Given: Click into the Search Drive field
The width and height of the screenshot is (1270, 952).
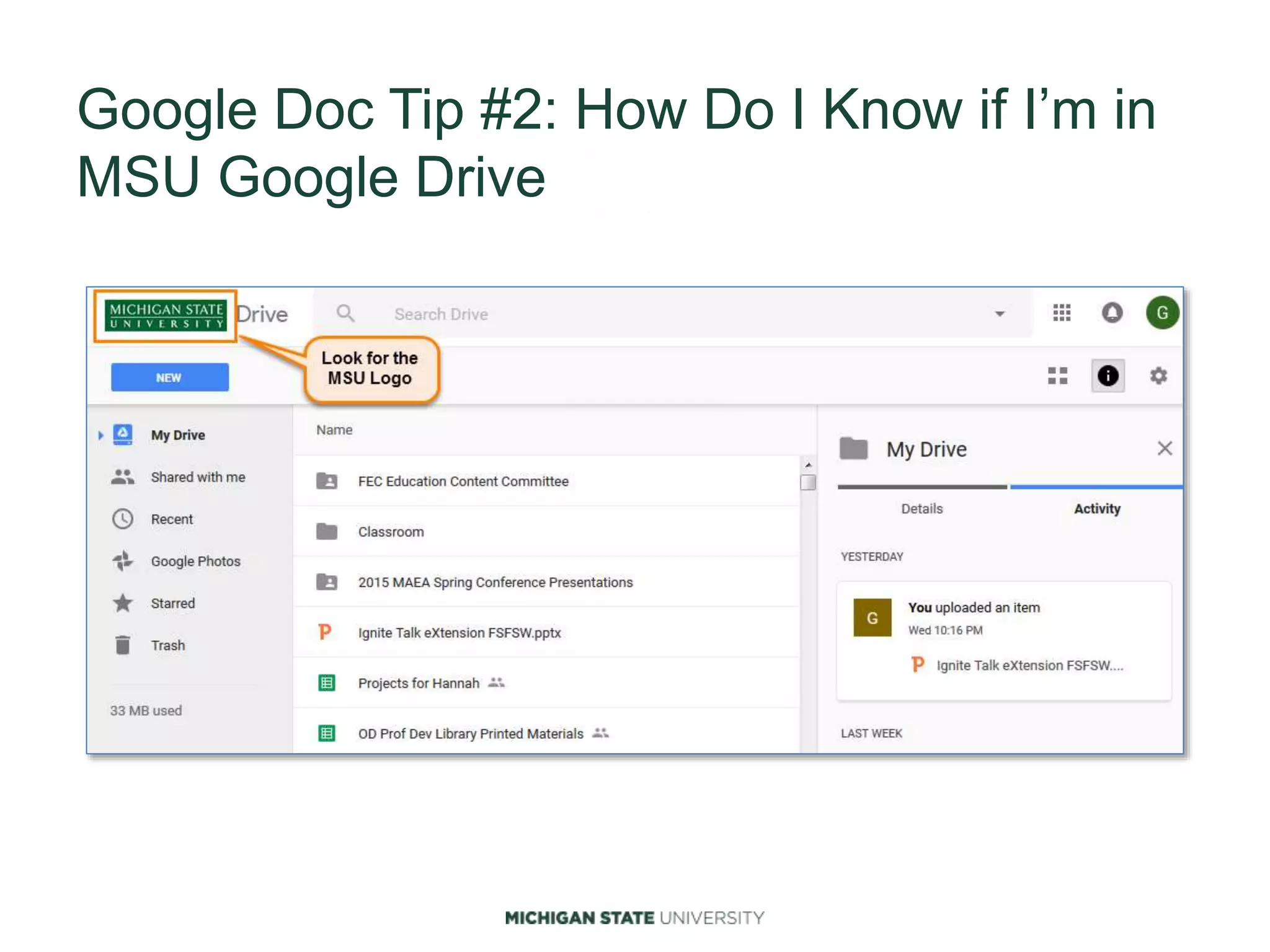Looking at the screenshot, I should pyautogui.click(x=673, y=314).
